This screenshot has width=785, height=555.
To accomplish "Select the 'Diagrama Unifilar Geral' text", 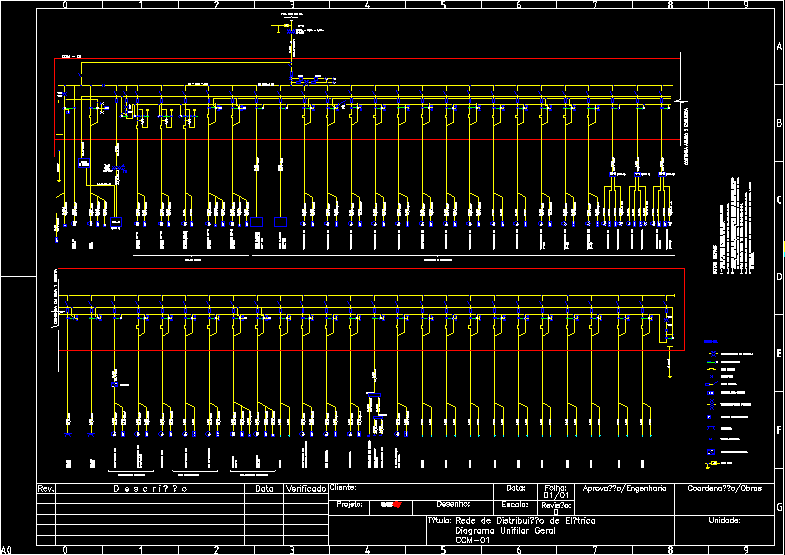I will click(505, 531).
